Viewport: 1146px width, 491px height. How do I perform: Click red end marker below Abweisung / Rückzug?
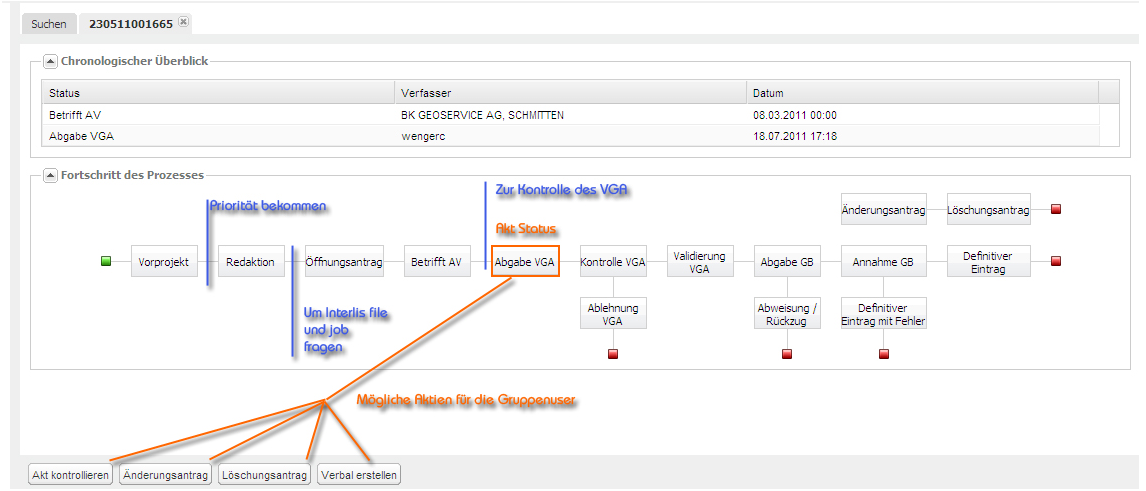tap(787, 354)
